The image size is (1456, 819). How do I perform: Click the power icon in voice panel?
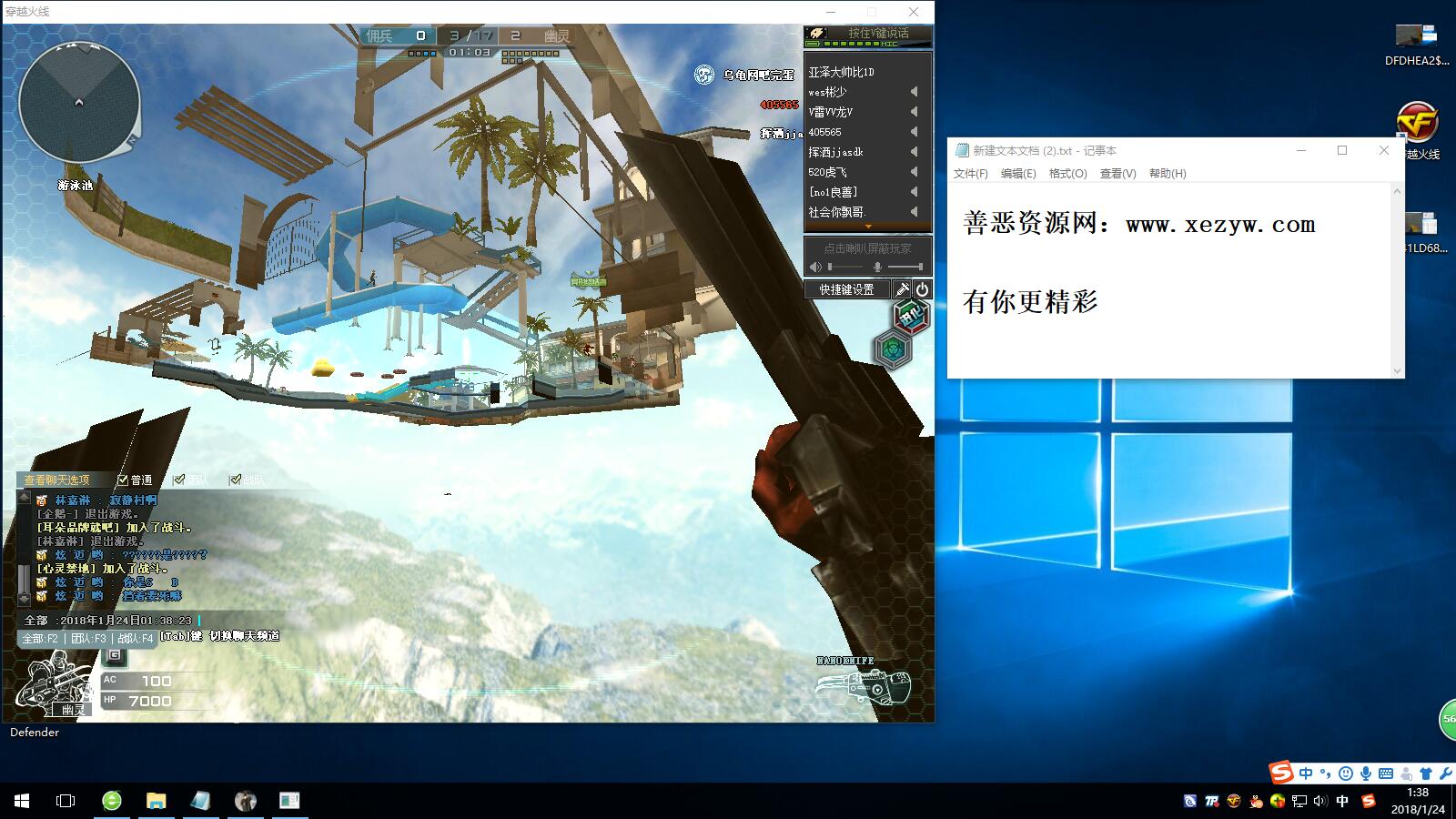coord(922,289)
